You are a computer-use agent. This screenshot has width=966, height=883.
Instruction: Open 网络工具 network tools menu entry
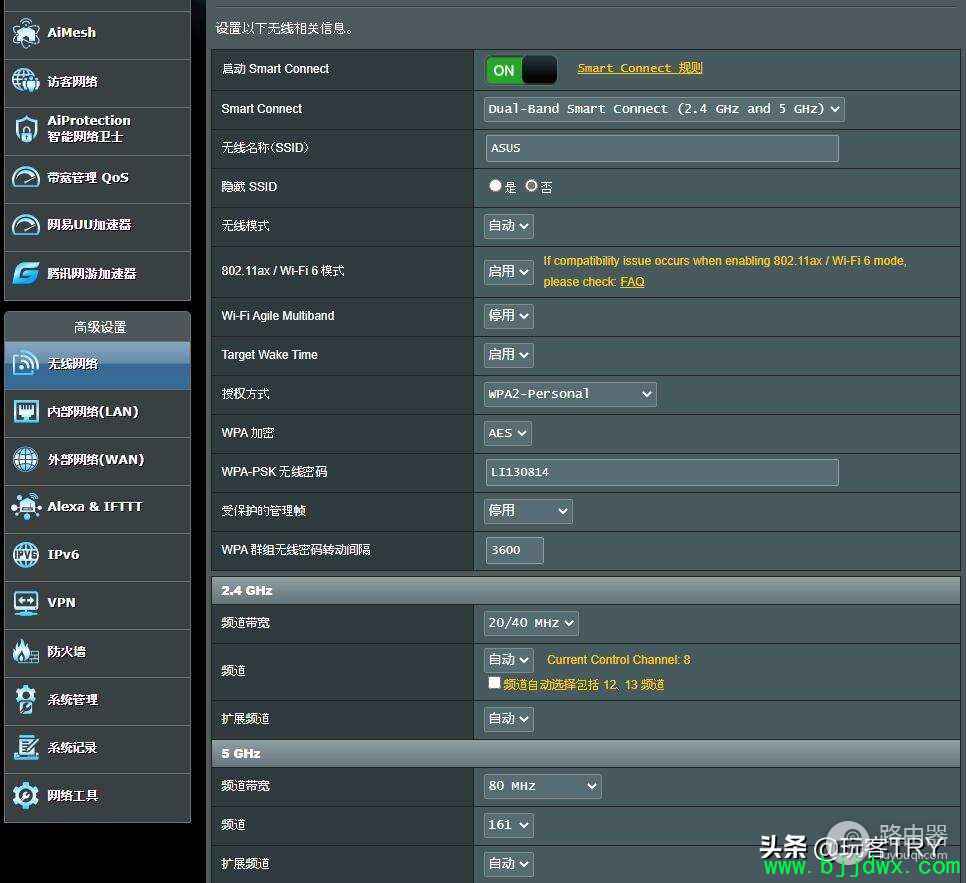pyautogui.click(x=97, y=797)
